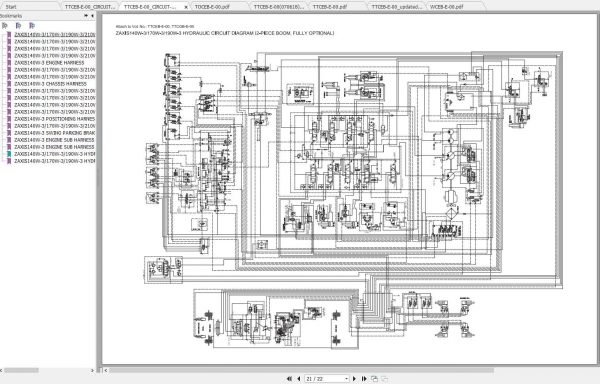Viewport: 600px width, 384px height.
Task: Click the Bookmarks panel title
Action: point(11,16)
